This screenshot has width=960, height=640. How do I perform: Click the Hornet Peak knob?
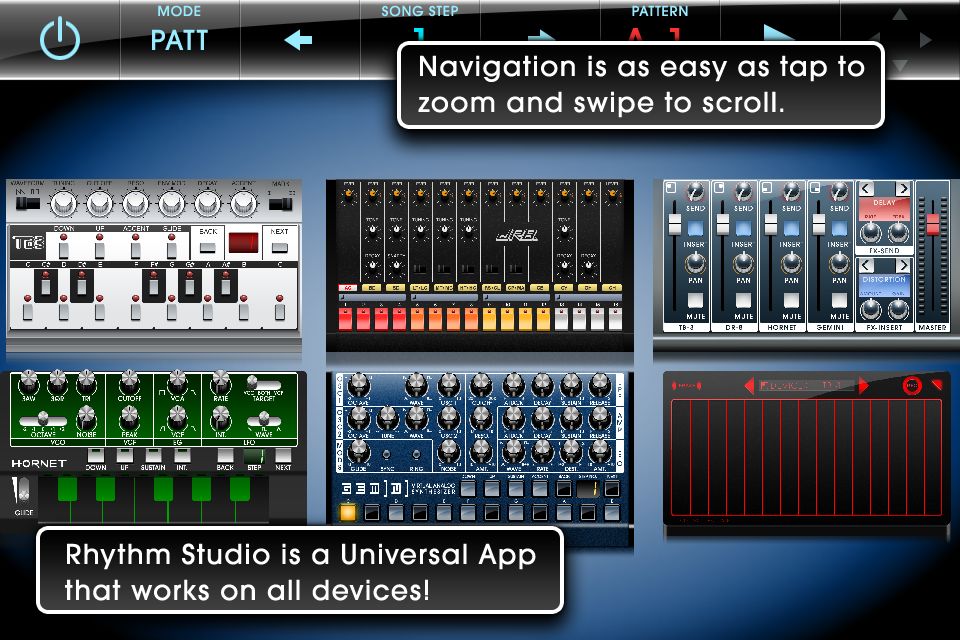coord(129,419)
